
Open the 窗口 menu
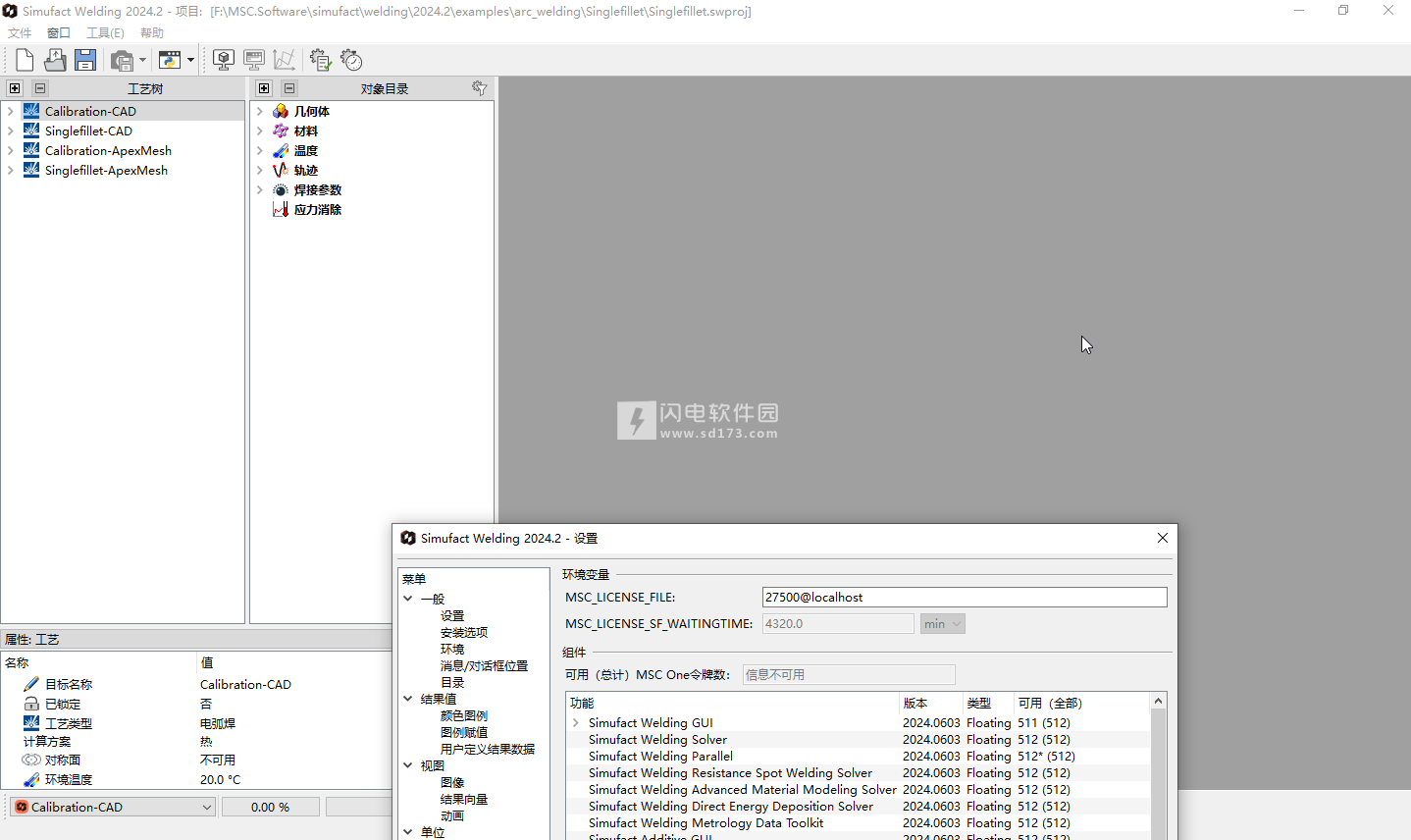click(x=59, y=33)
